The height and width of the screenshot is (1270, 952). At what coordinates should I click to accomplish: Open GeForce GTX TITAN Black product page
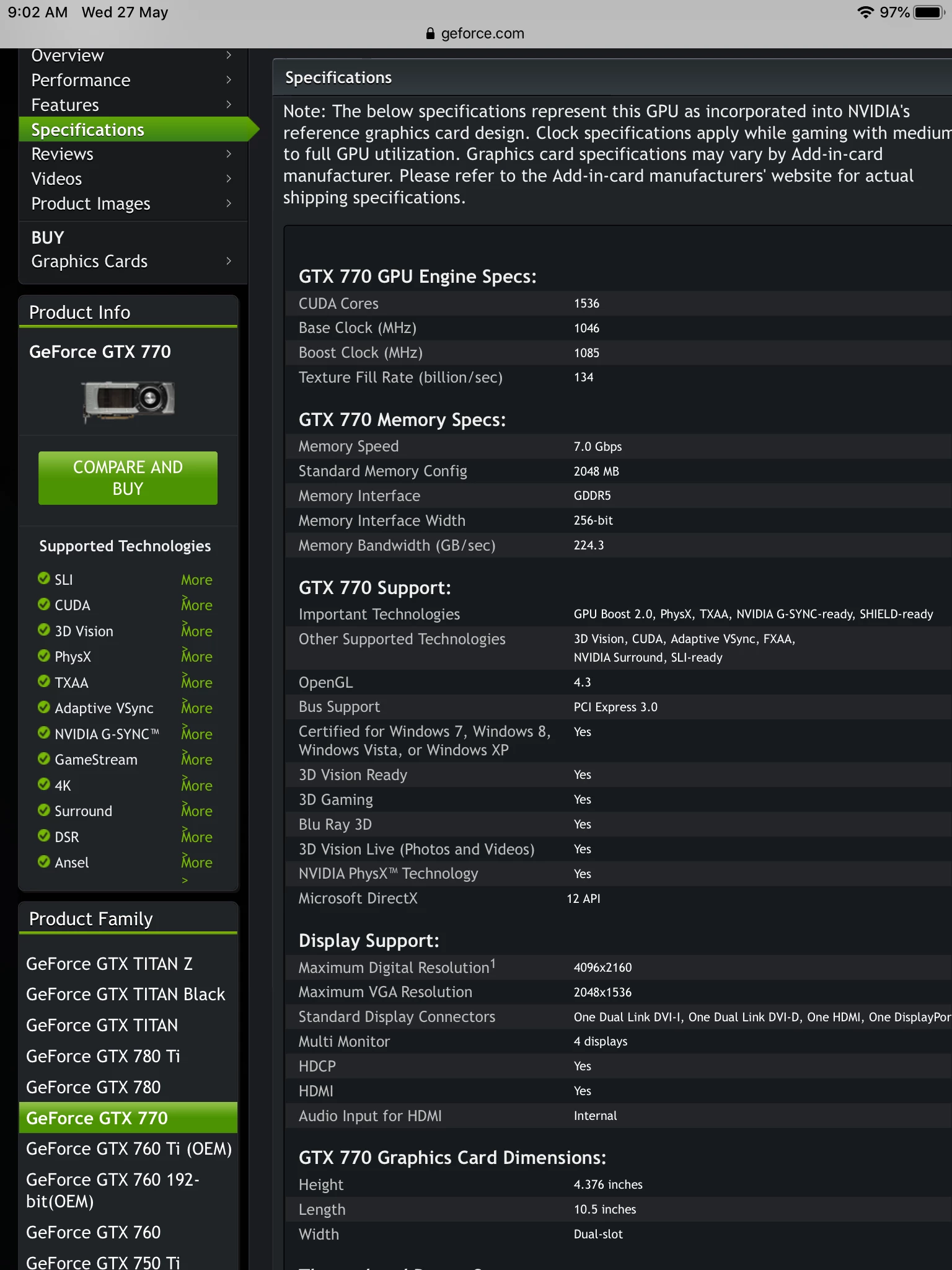coord(125,995)
